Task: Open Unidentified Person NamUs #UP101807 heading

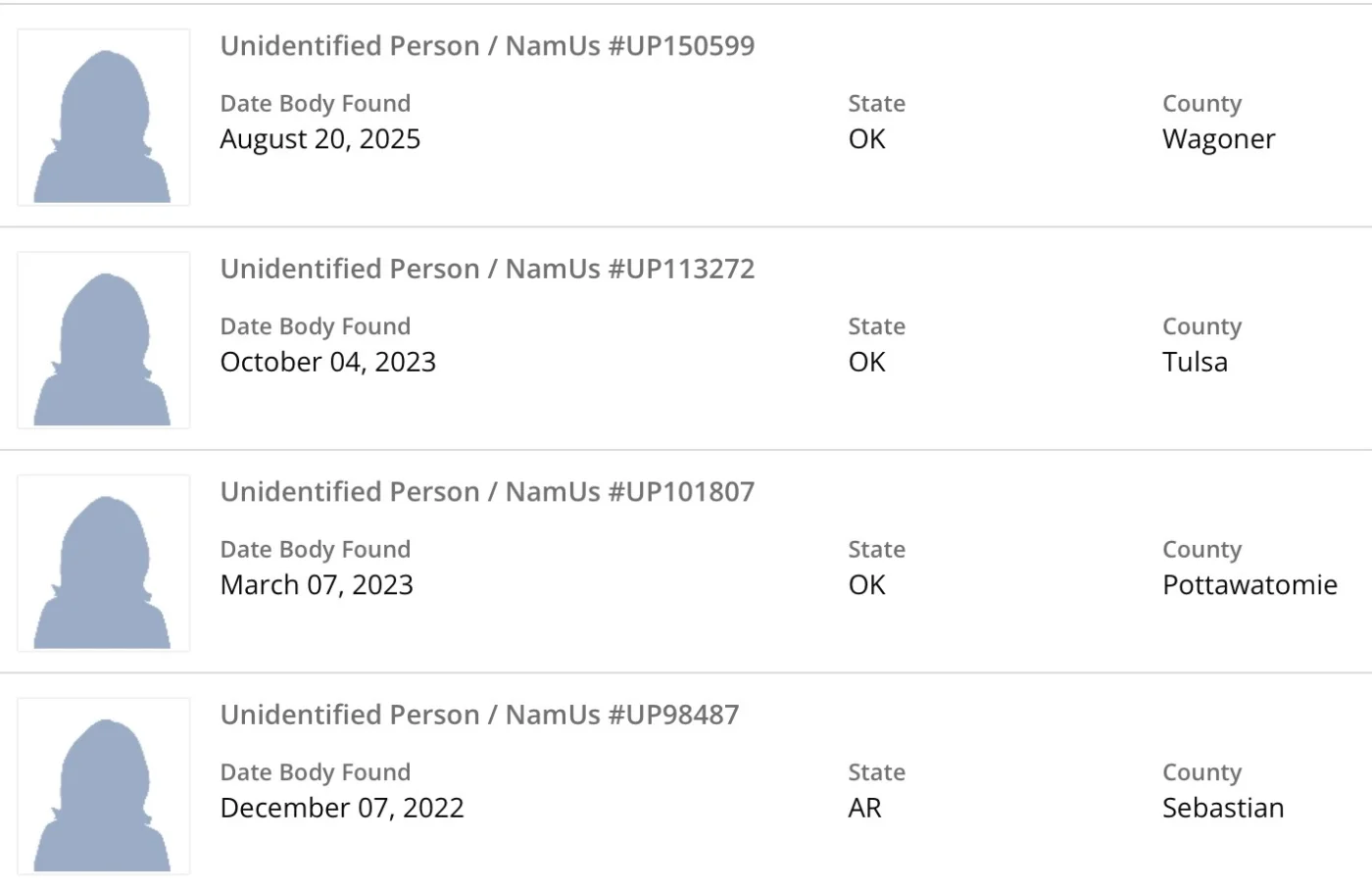Action: coord(487,492)
